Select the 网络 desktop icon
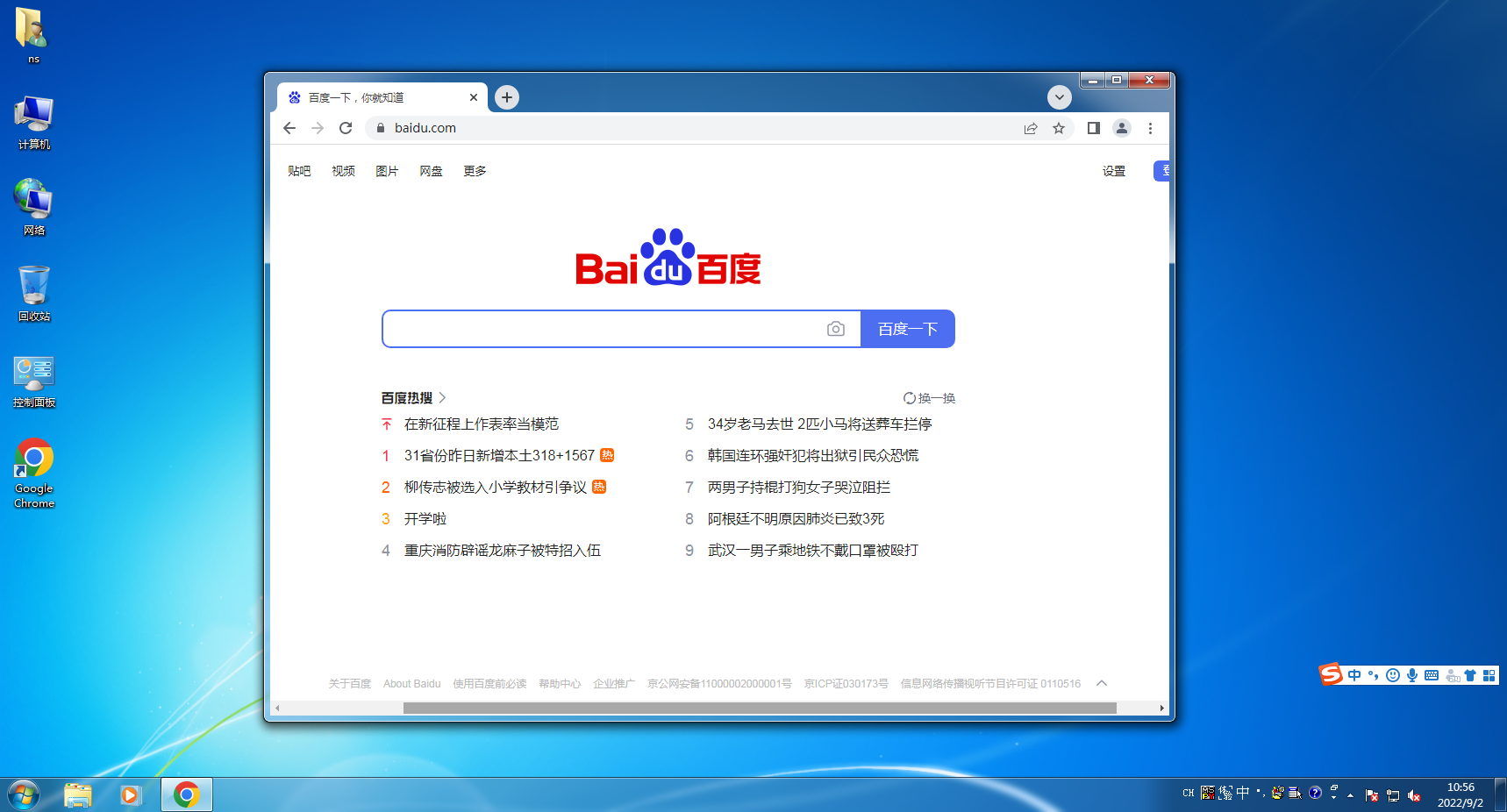The width and height of the screenshot is (1507, 812). click(33, 208)
